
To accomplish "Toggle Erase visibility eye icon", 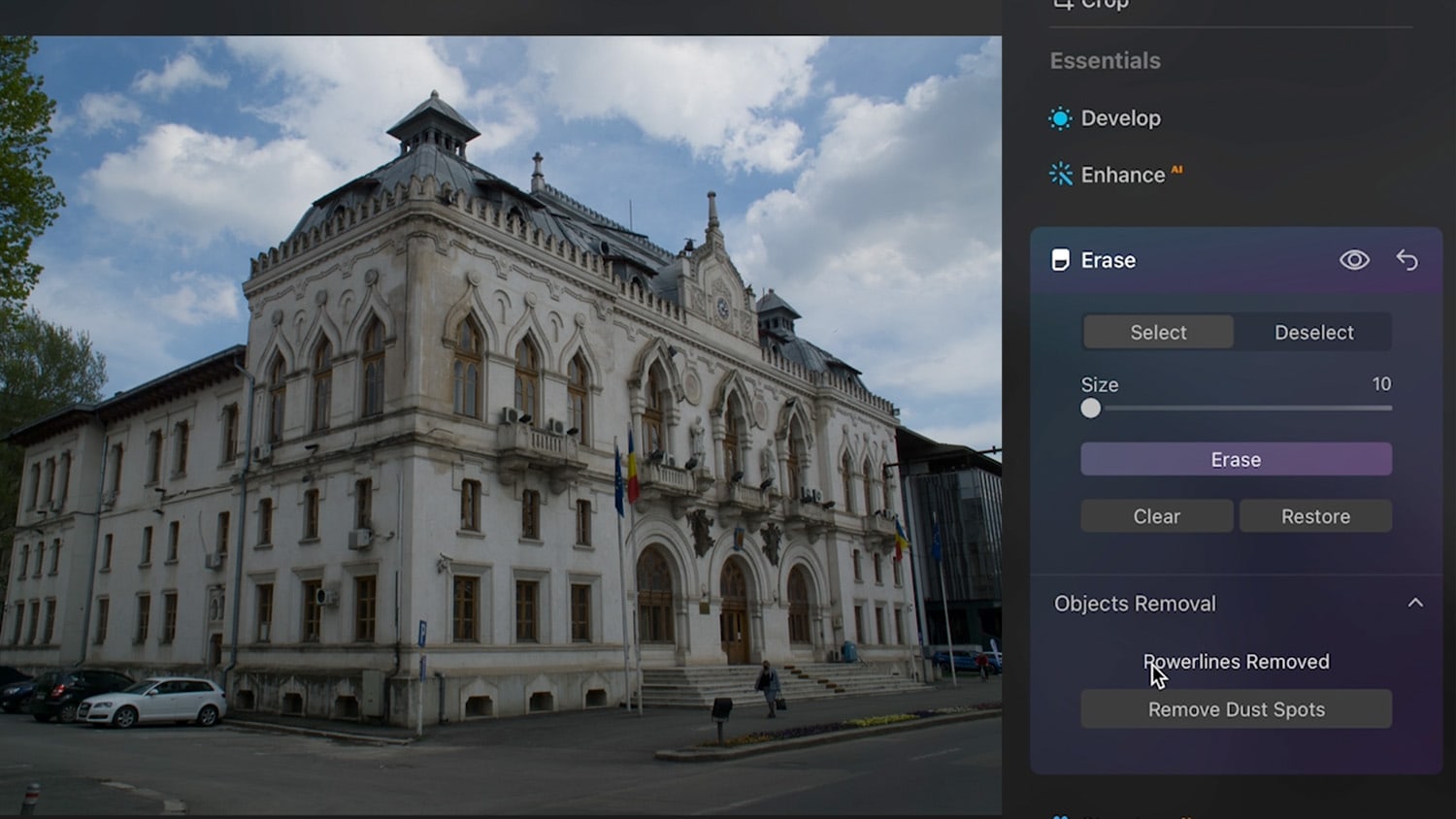I will (x=1354, y=260).
